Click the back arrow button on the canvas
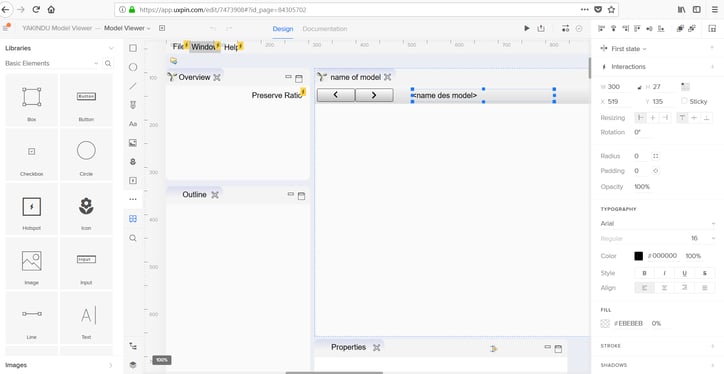Screen dimensions: 724x374 336,95
